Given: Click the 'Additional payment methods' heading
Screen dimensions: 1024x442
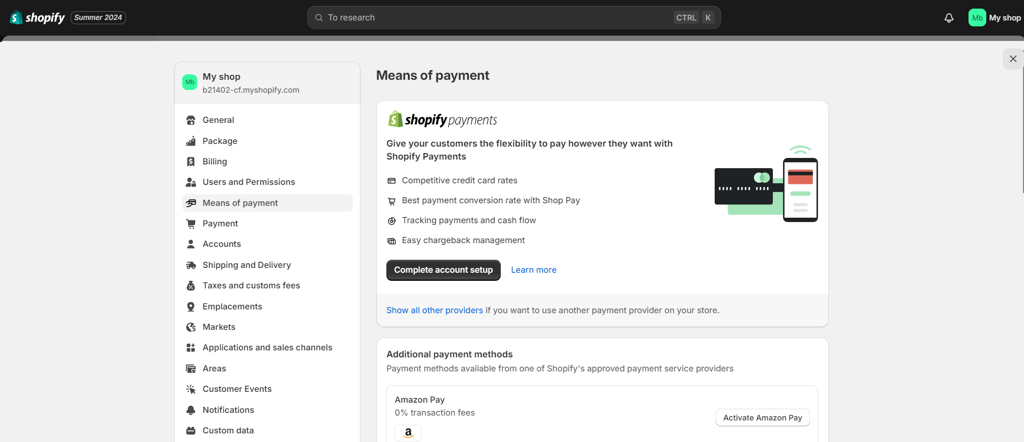Looking at the screenshot, I should tap(449, 355).
